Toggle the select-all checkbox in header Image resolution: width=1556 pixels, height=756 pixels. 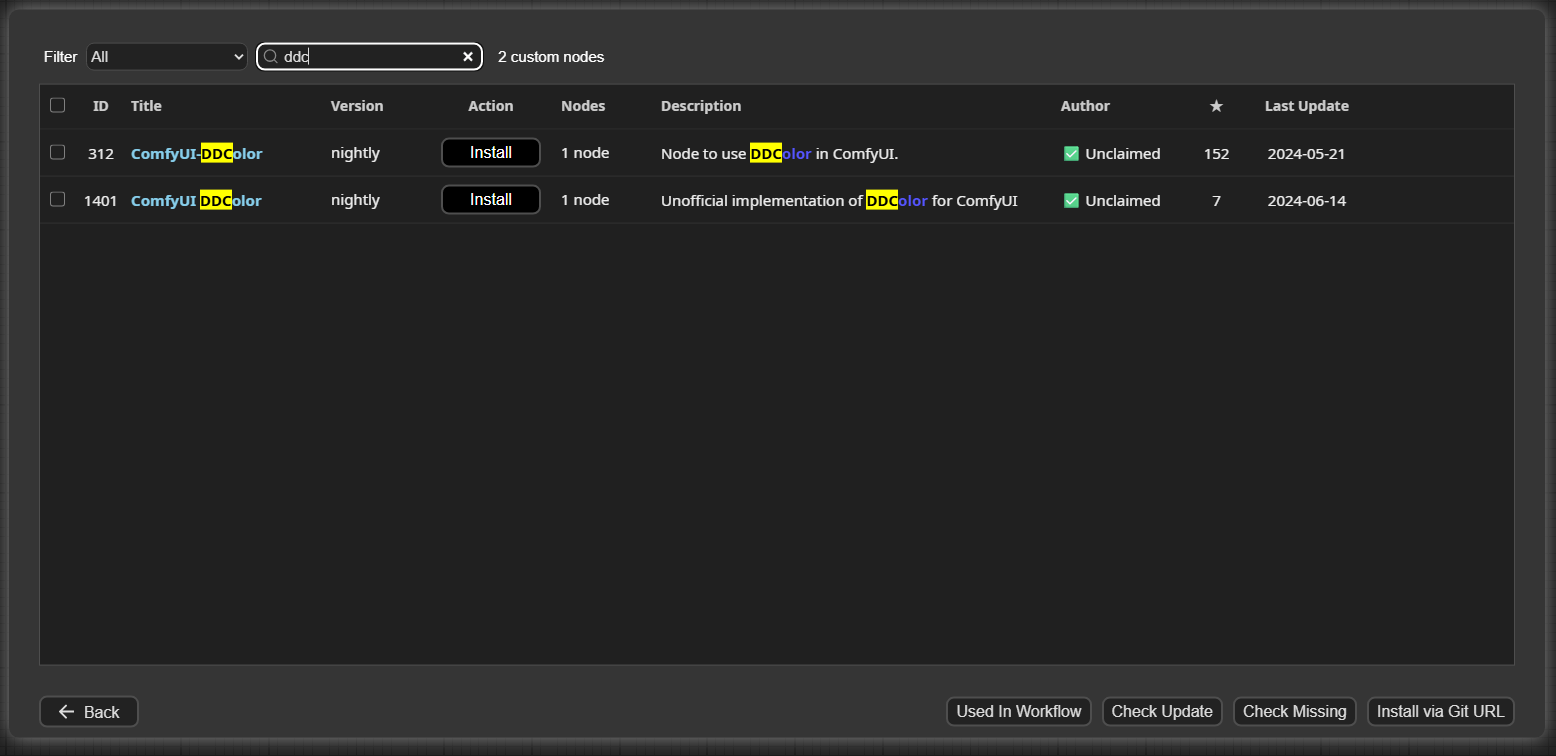[x=57, y=105]
